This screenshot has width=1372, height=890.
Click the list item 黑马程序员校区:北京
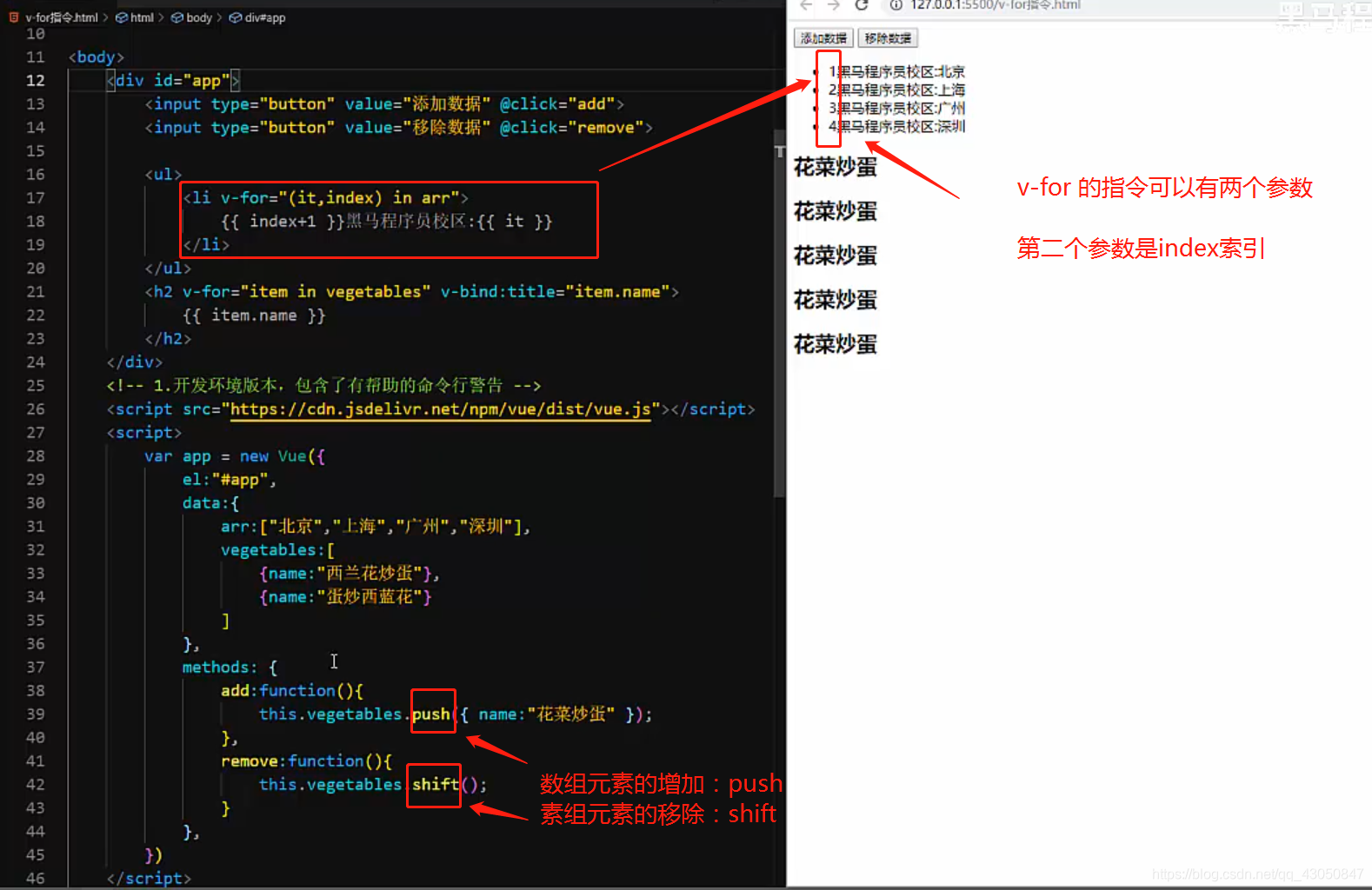click(896, 72)
